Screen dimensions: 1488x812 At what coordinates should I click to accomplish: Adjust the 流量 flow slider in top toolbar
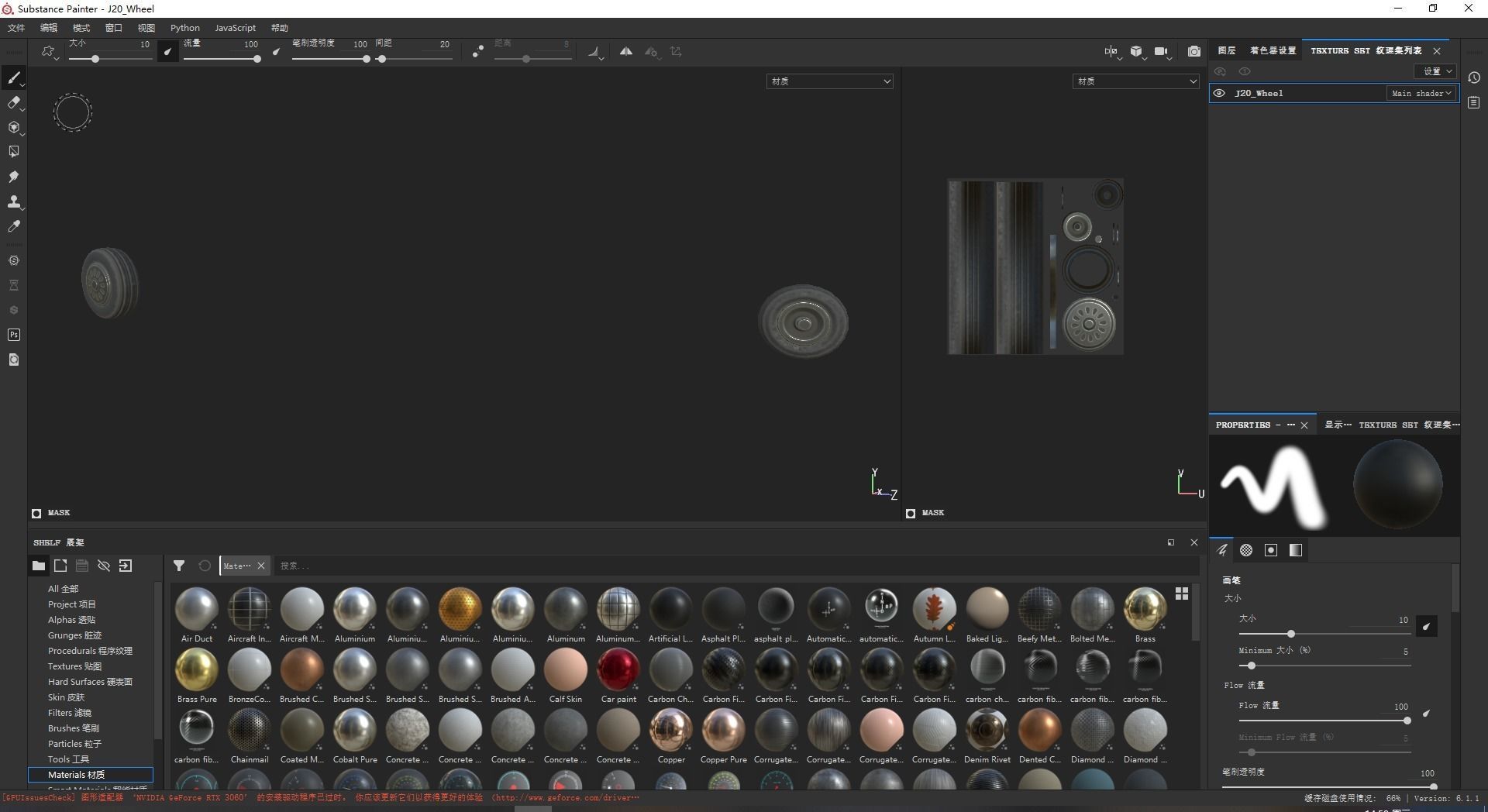coord(221,59)
